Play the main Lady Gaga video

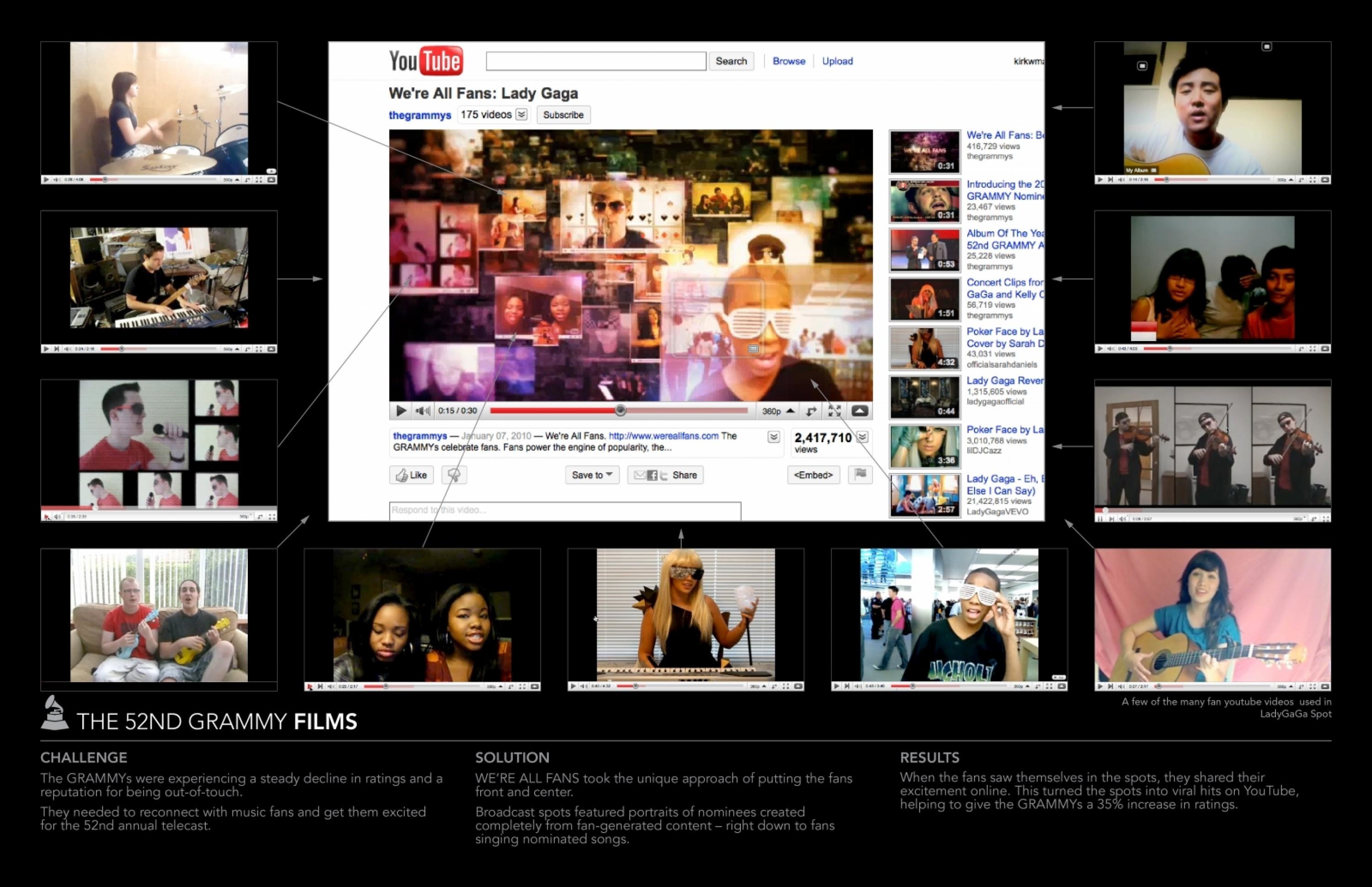click(401, 411)
